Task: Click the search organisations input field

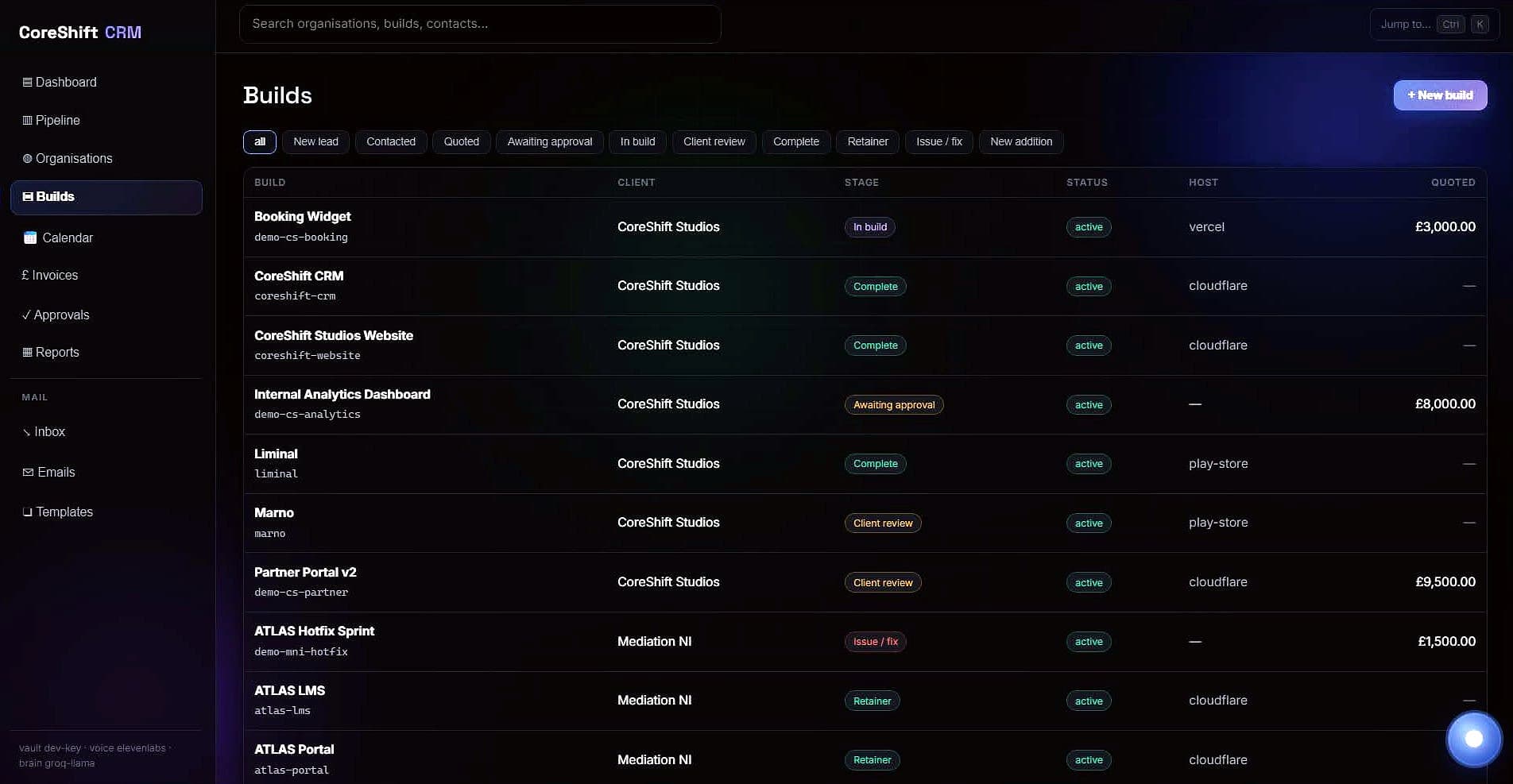Action: [x=480, y=24]
